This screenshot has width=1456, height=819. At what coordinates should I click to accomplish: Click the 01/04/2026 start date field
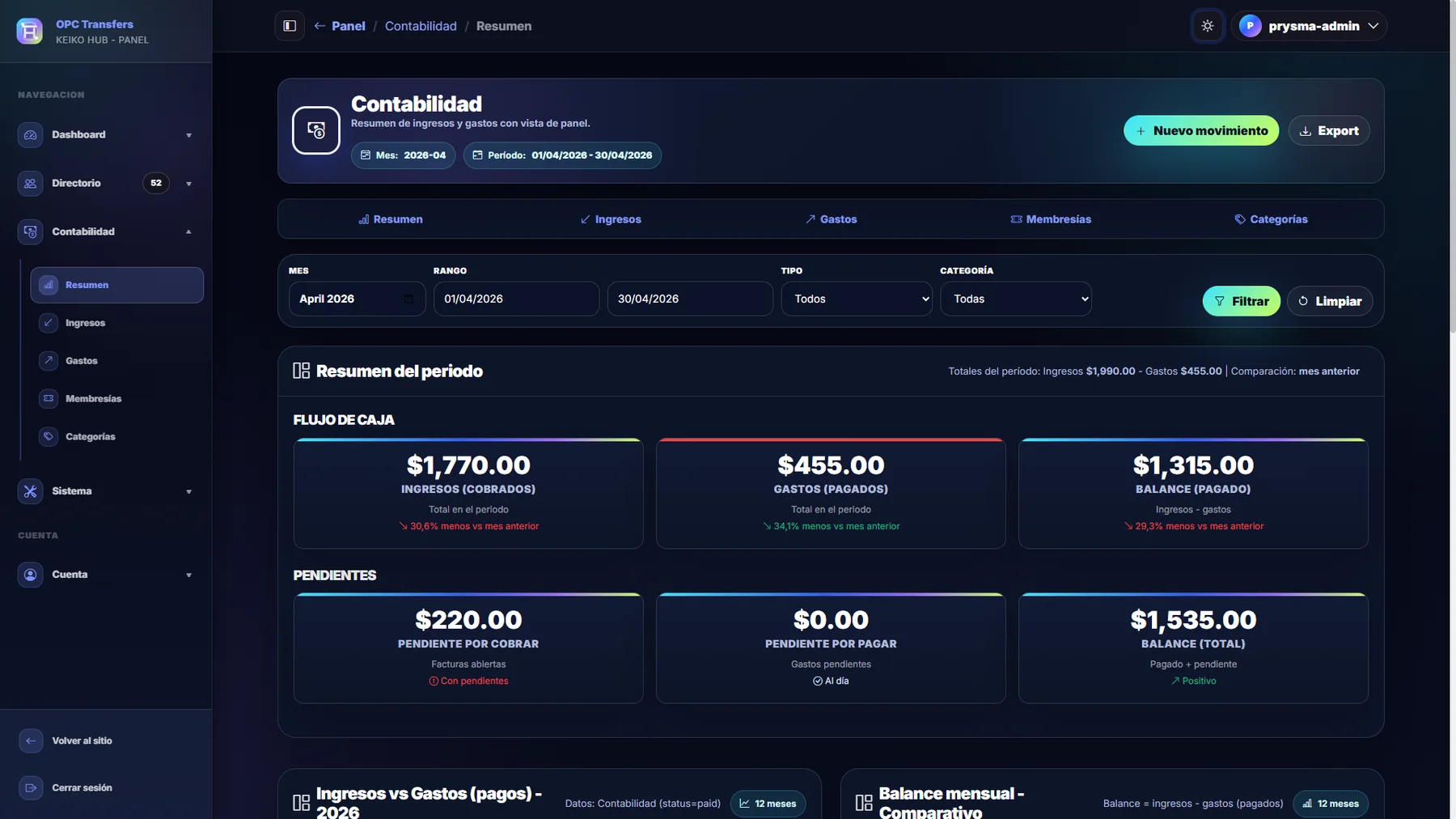tap(516, 299)
